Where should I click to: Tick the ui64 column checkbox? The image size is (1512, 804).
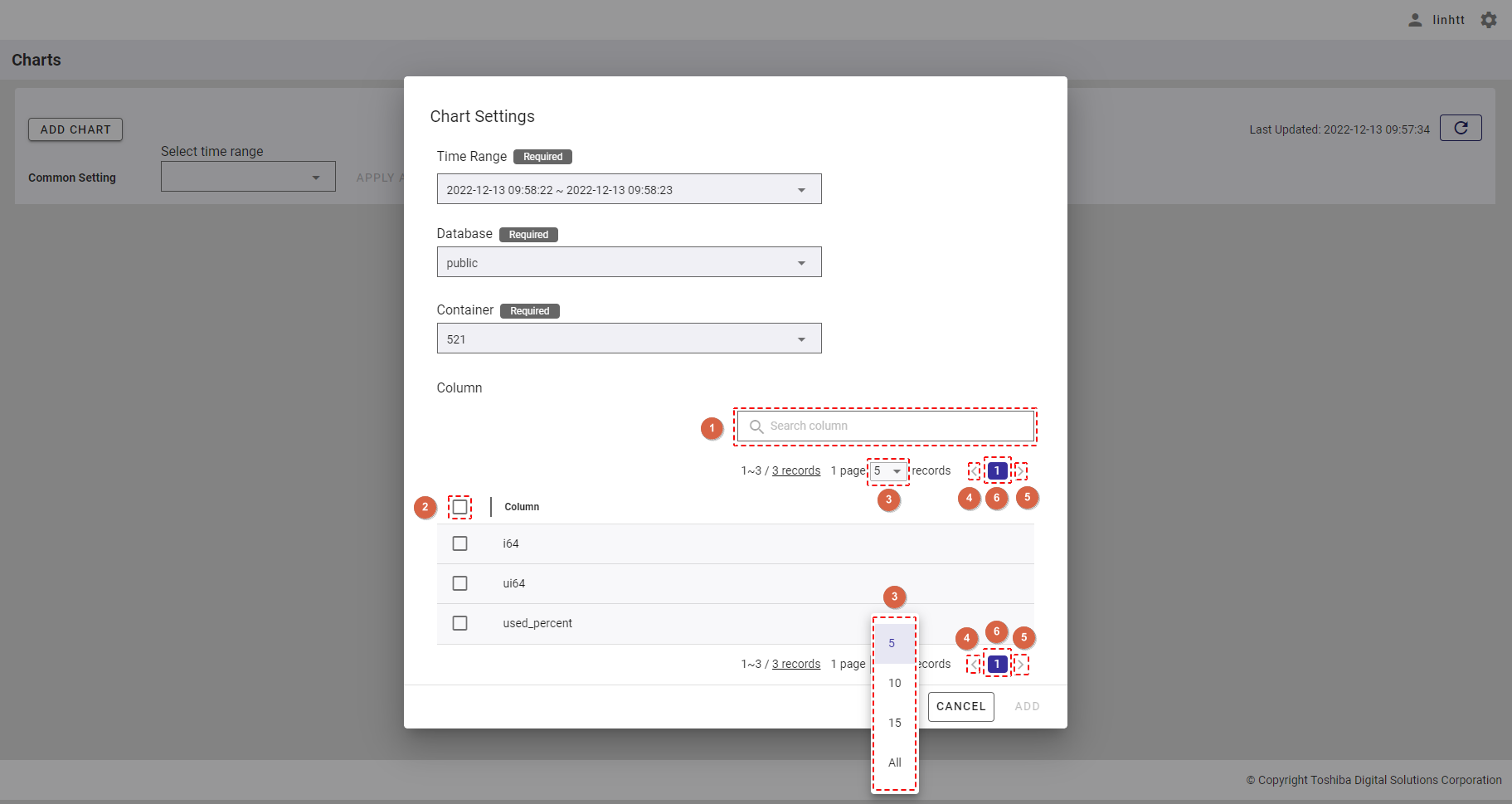pos(459,583)
